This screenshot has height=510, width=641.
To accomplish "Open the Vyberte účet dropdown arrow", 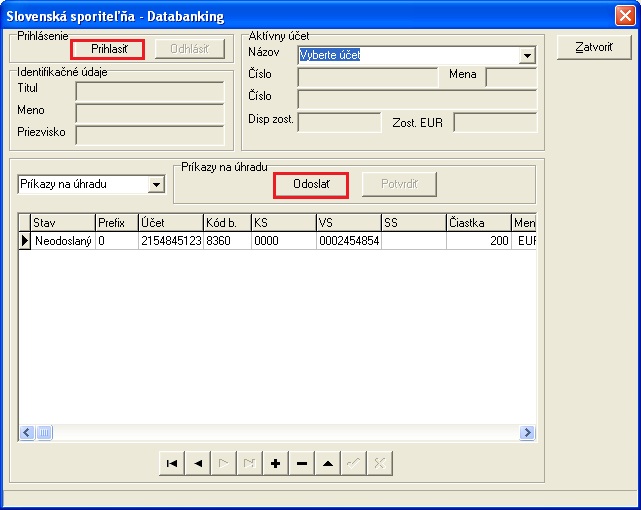I will 527,55.
